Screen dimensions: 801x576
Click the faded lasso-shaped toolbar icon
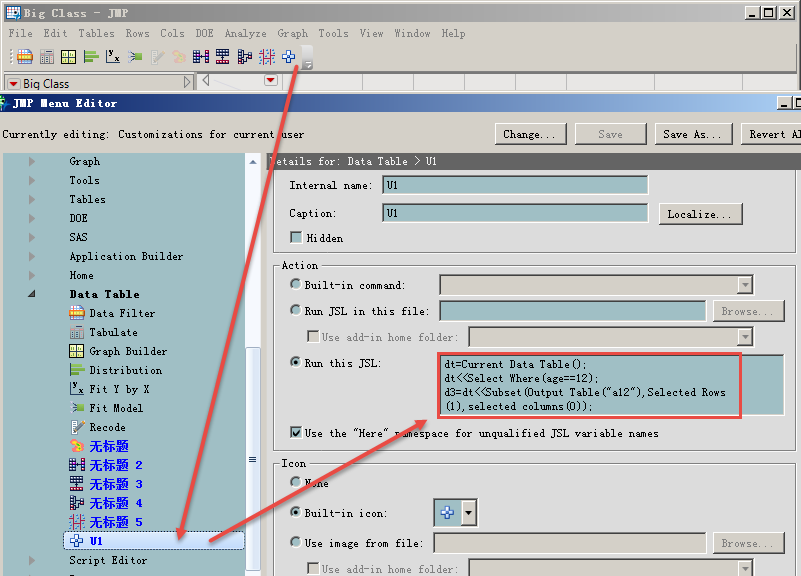[179, 57]
